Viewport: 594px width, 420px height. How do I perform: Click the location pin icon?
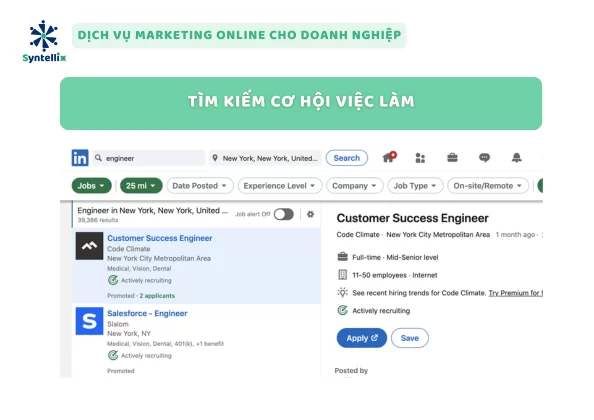[x=215, y=158]
